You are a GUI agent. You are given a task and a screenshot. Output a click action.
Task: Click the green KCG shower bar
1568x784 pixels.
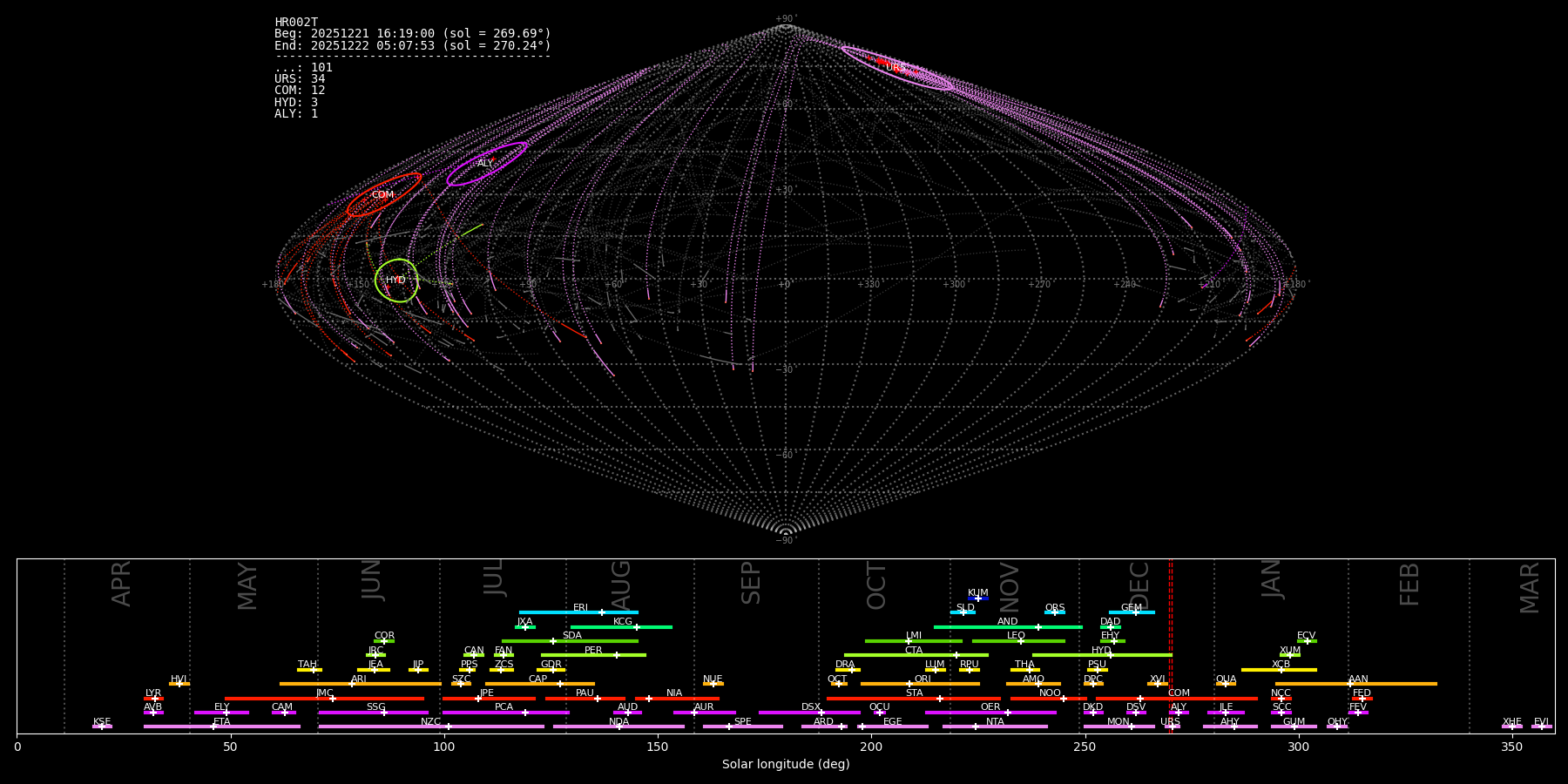click(621, 627)
